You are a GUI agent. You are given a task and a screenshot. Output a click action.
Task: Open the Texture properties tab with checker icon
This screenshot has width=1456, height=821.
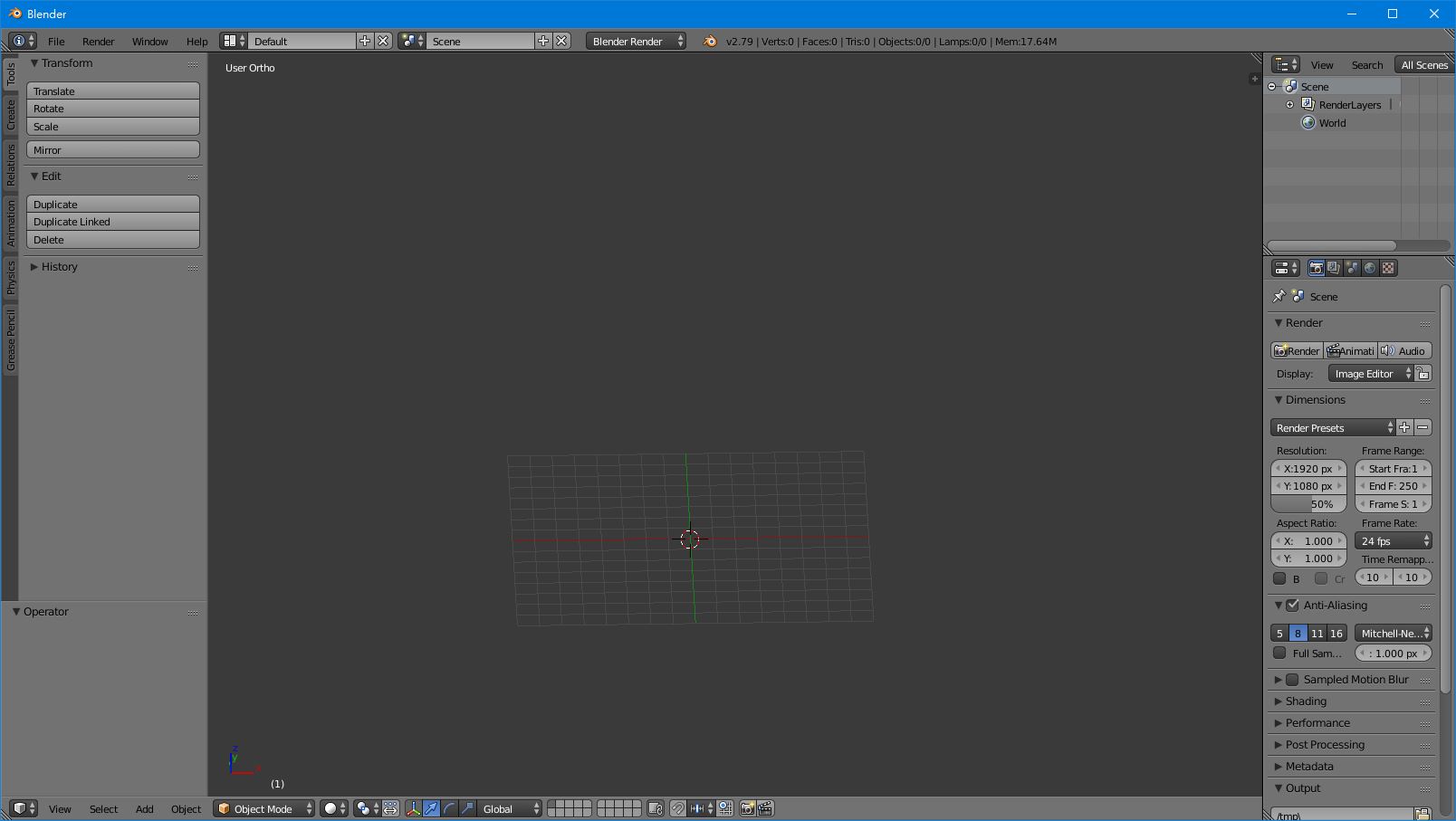pos(1388,268)
